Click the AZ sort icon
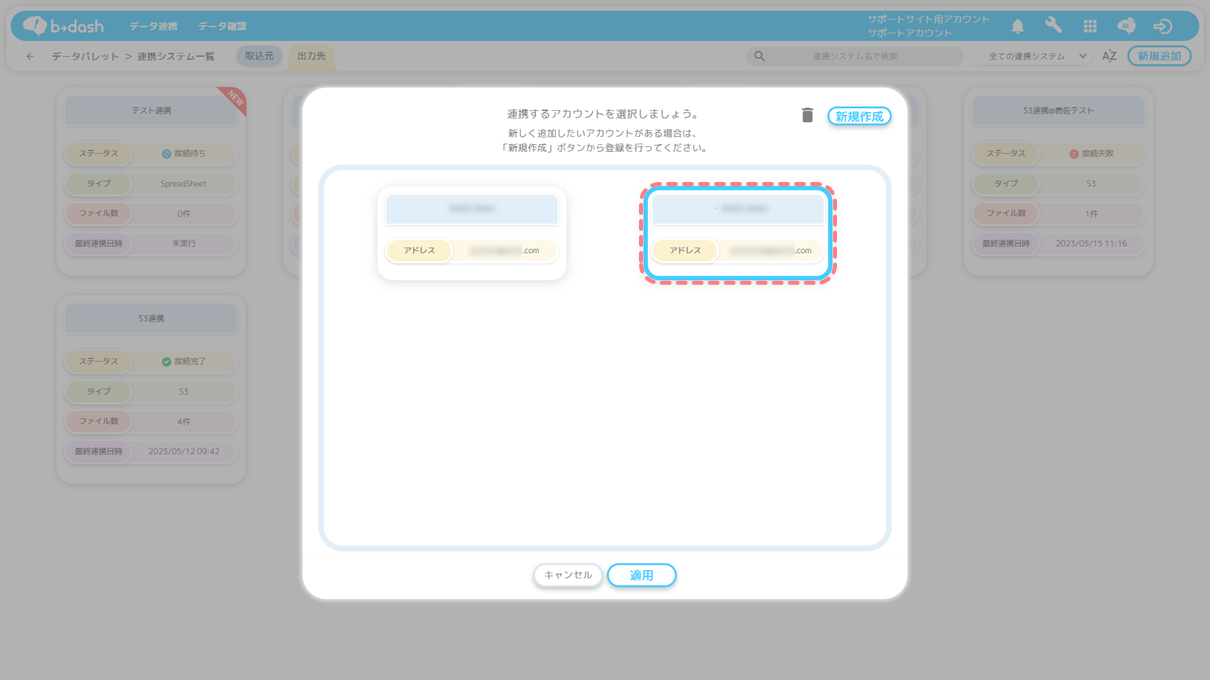The image size is (1210, 680). point(1109,57)
